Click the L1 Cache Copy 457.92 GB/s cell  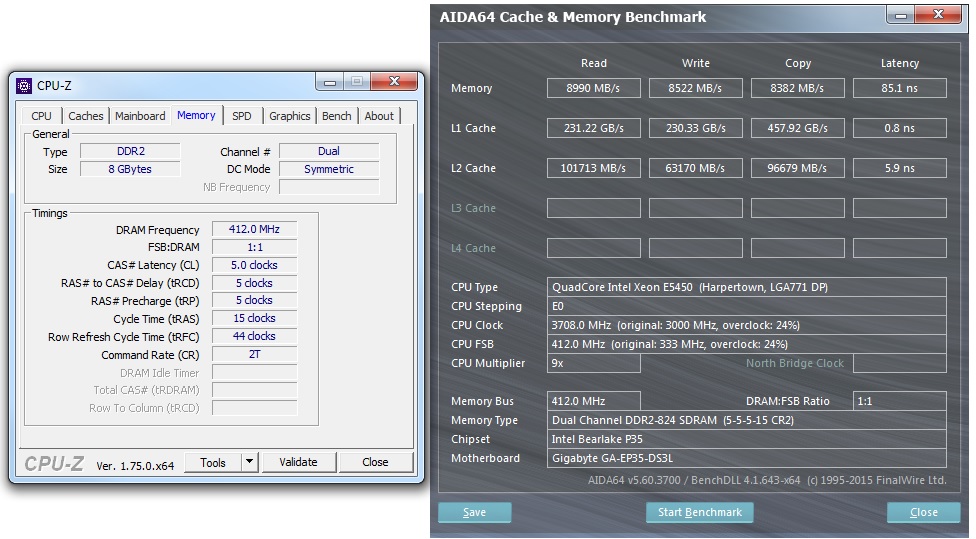point(798,128)
